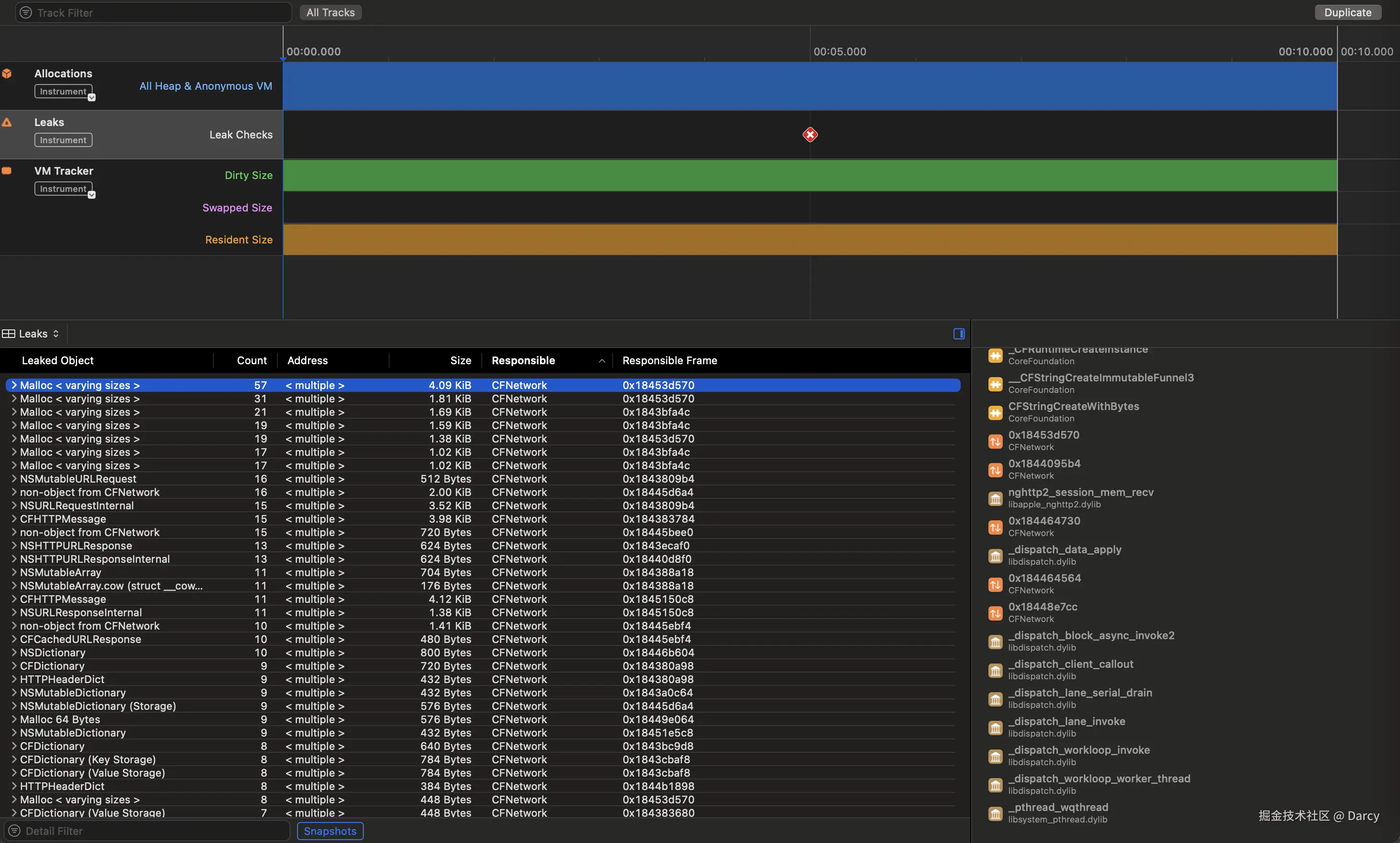The width and height of the screenshot is (1400, 843).
Task: Click the blue All Heap allocations track
Action: point(809,86)
